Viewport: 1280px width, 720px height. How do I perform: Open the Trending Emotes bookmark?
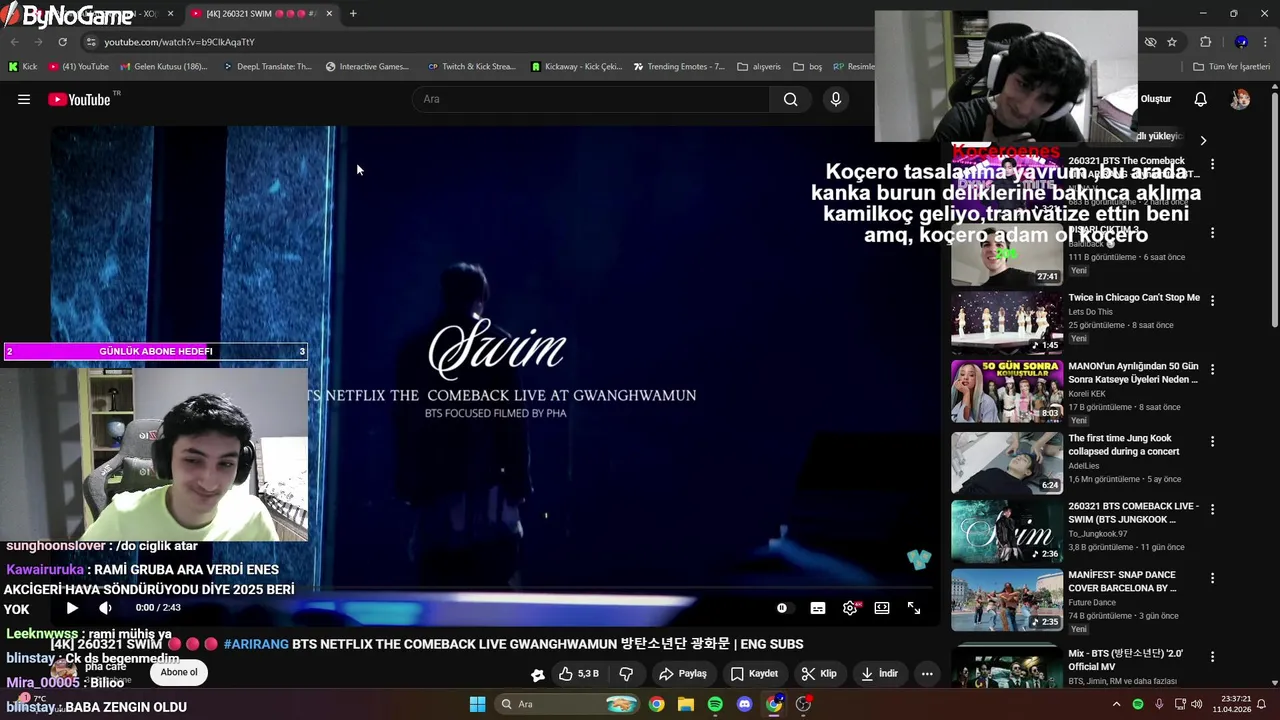(x=679, y=67)
